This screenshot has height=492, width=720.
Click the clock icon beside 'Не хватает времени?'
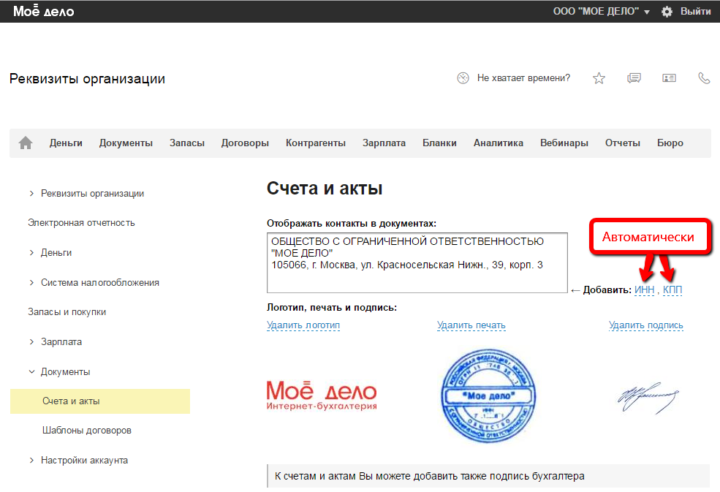[x=463, y=78]
